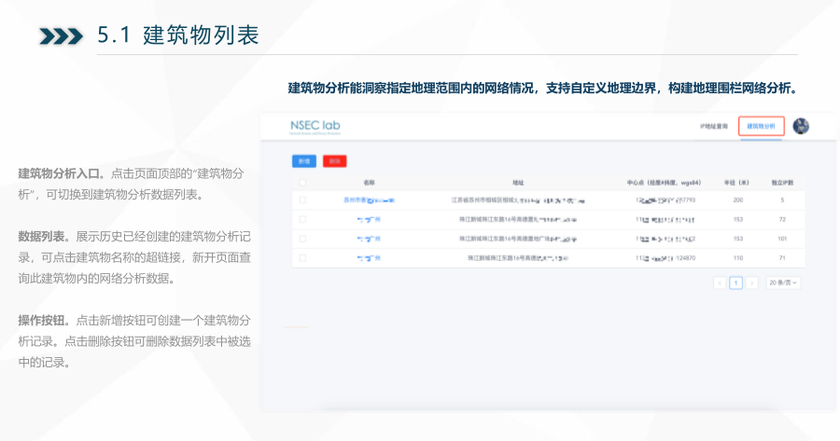840x441 pixels.
Task: Click the IP count value 5
Action: (782, 200)
